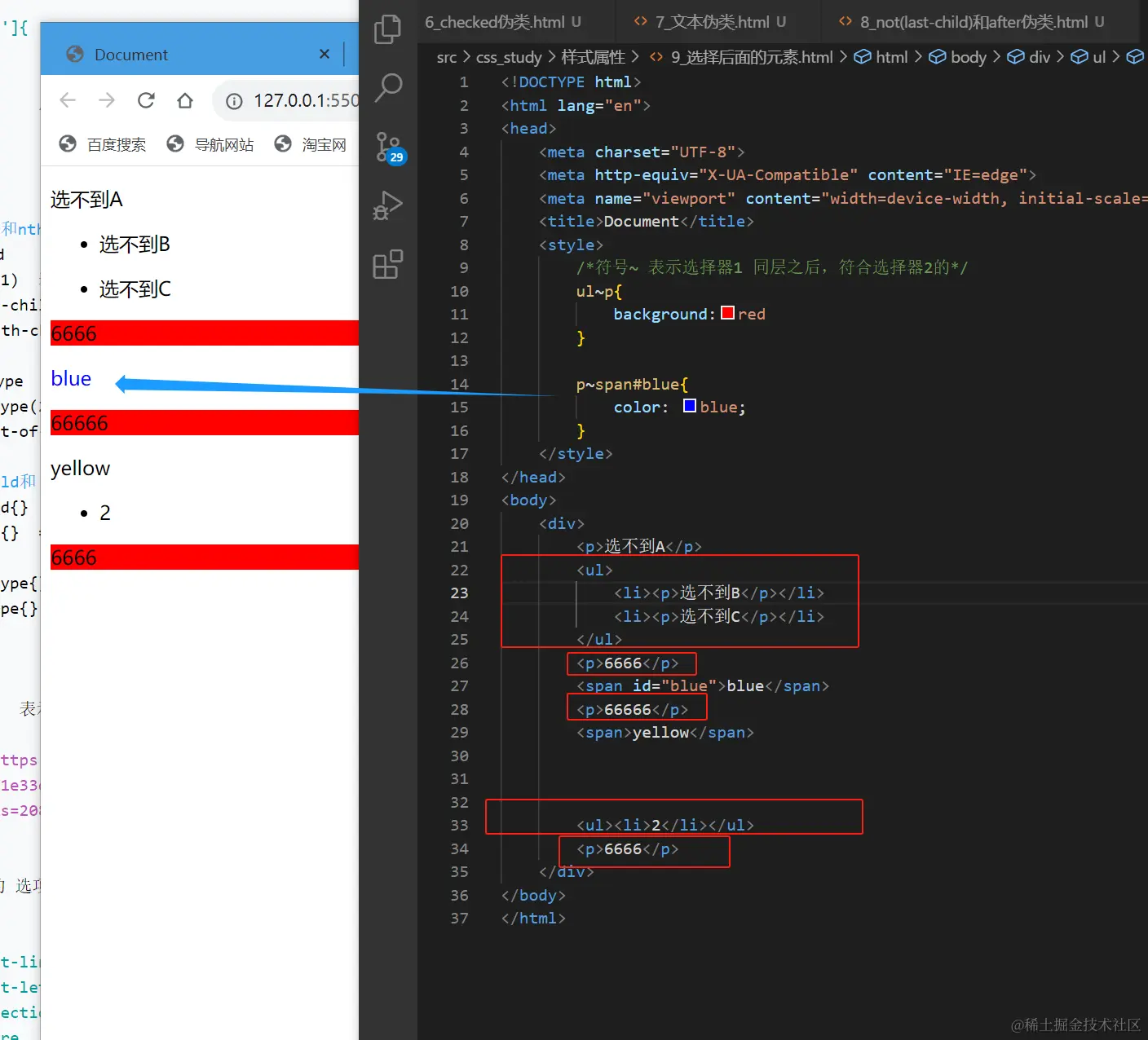The image size is (1148, 1040).
Task: Go to the browser home page
Action: tap(185, 100)
